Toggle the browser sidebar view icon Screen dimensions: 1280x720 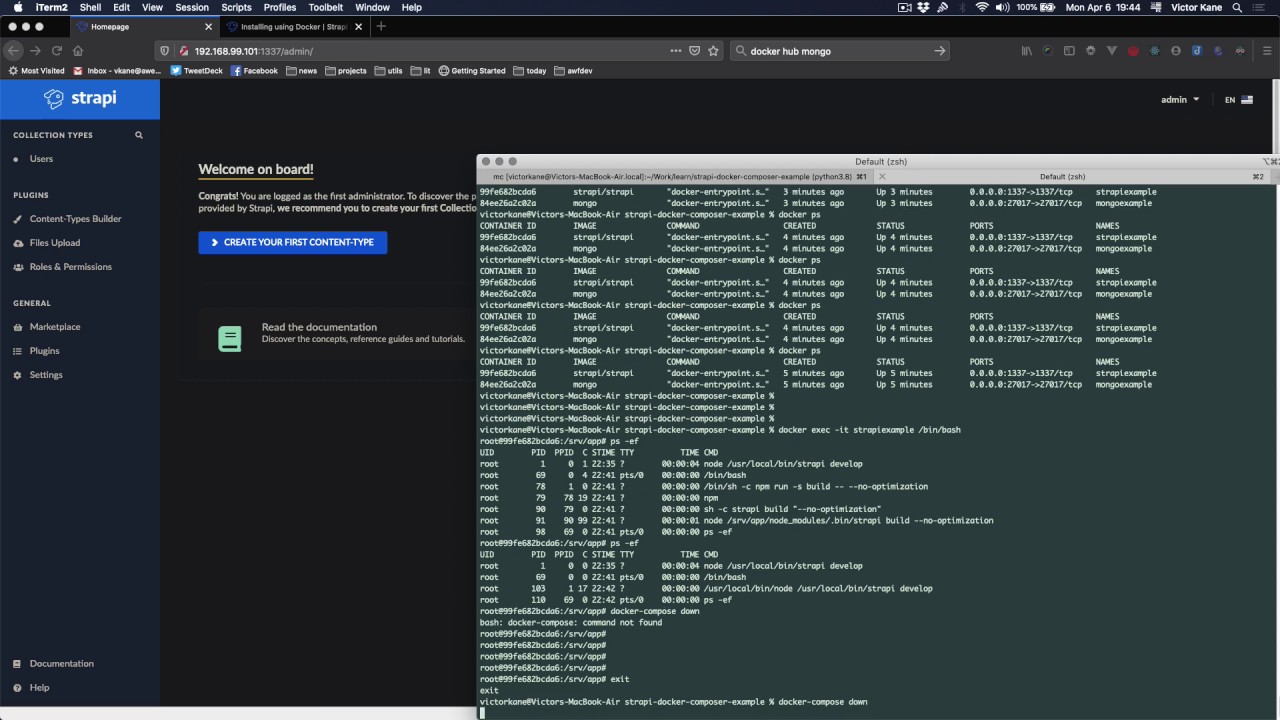pyautogui.click(x=1069, y=51)
